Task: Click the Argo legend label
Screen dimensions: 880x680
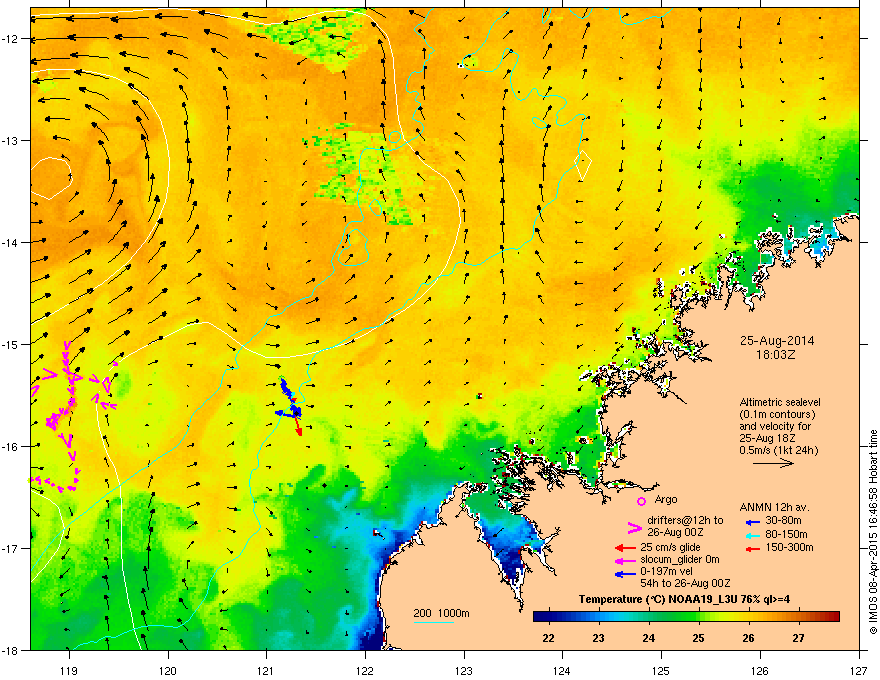Action: coord(666,499)
